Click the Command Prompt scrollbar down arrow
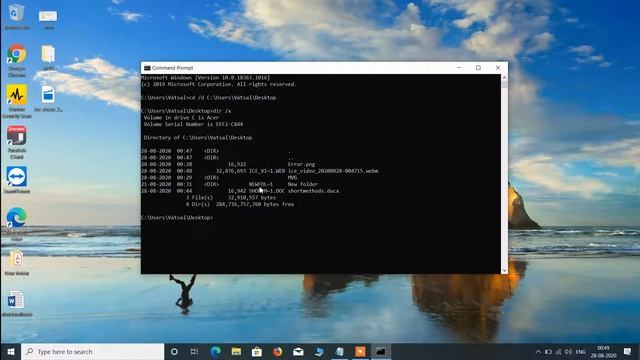640x360 pixels. click(x=504, y=270)
